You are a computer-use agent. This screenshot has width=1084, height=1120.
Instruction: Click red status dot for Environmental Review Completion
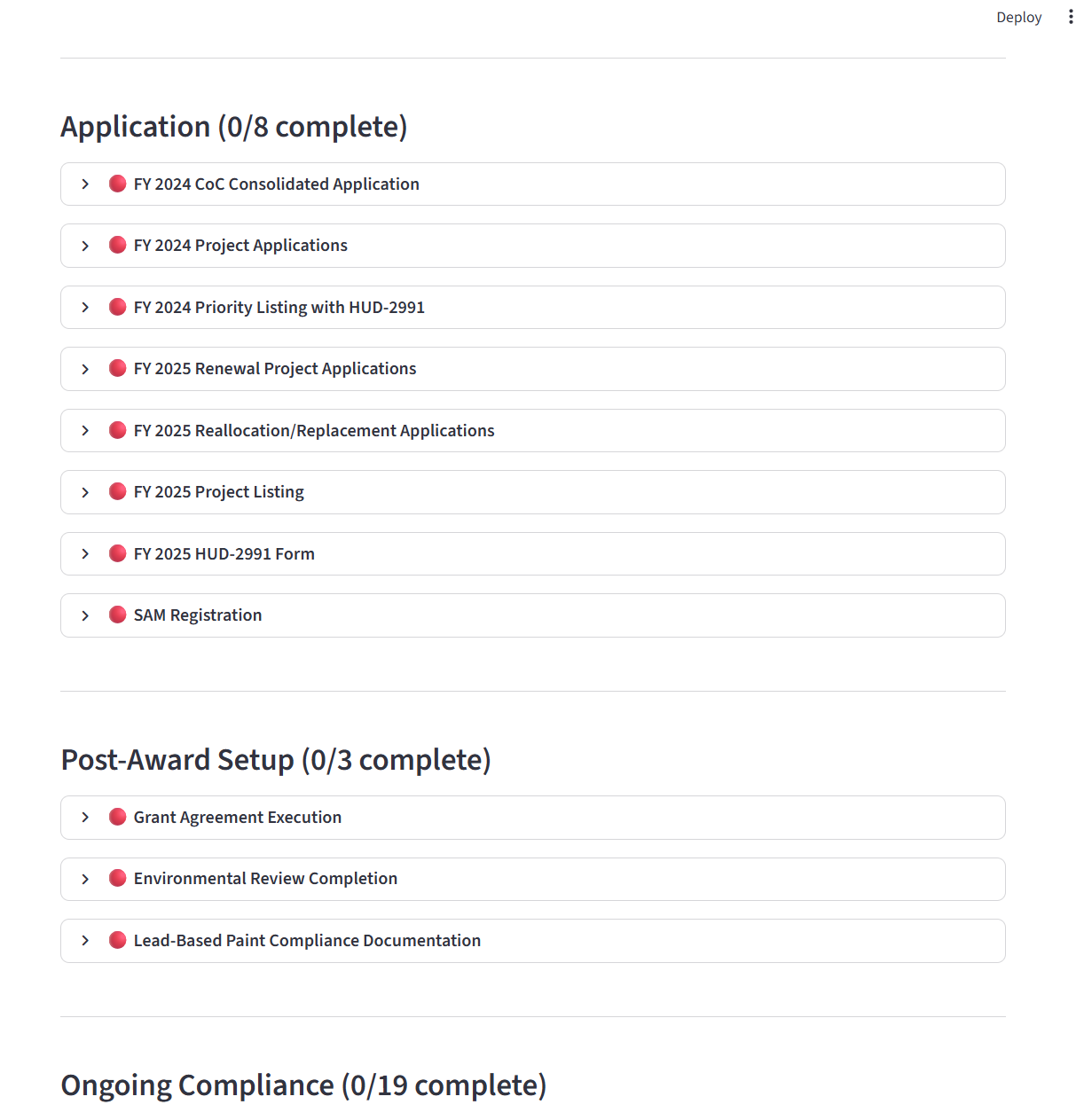(117, 878)
